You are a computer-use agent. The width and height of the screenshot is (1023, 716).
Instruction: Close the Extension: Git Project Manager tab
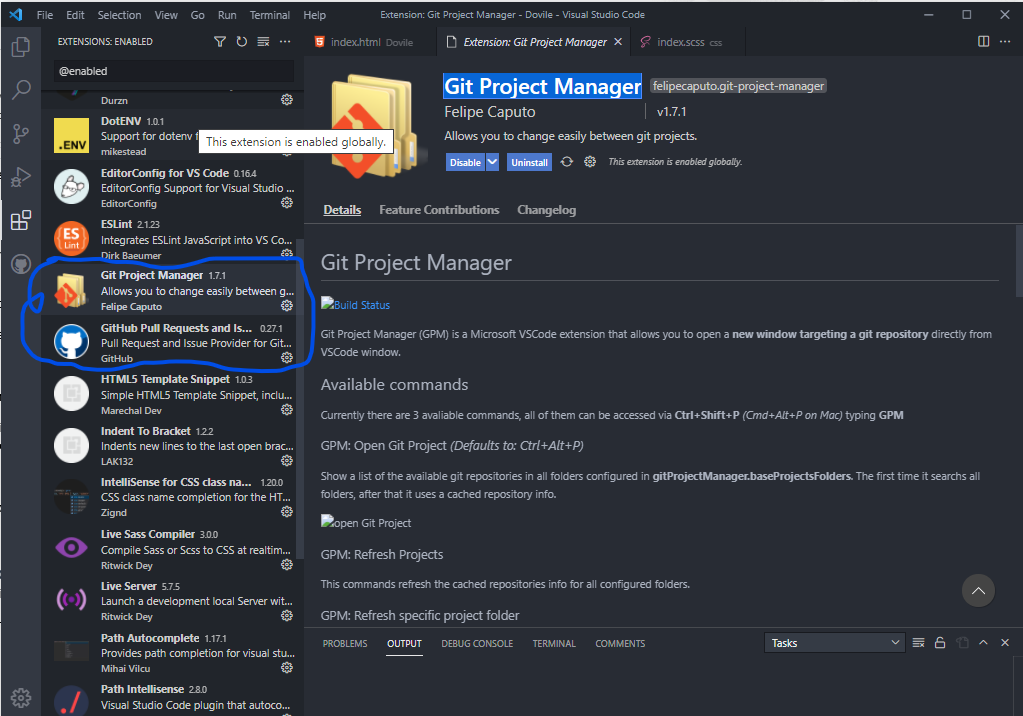tap(618, 42)
